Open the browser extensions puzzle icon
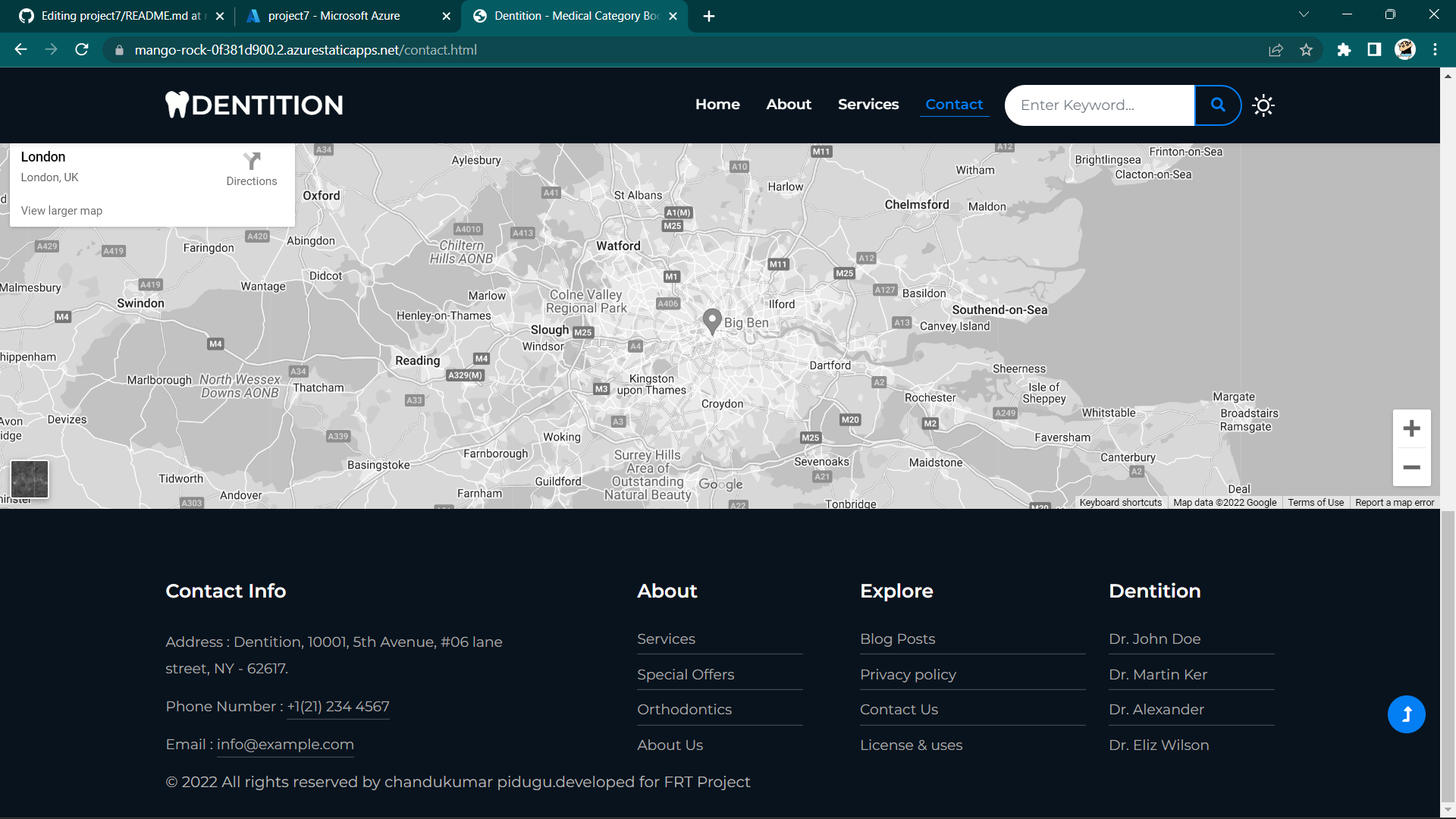 tap(1344, 50)
